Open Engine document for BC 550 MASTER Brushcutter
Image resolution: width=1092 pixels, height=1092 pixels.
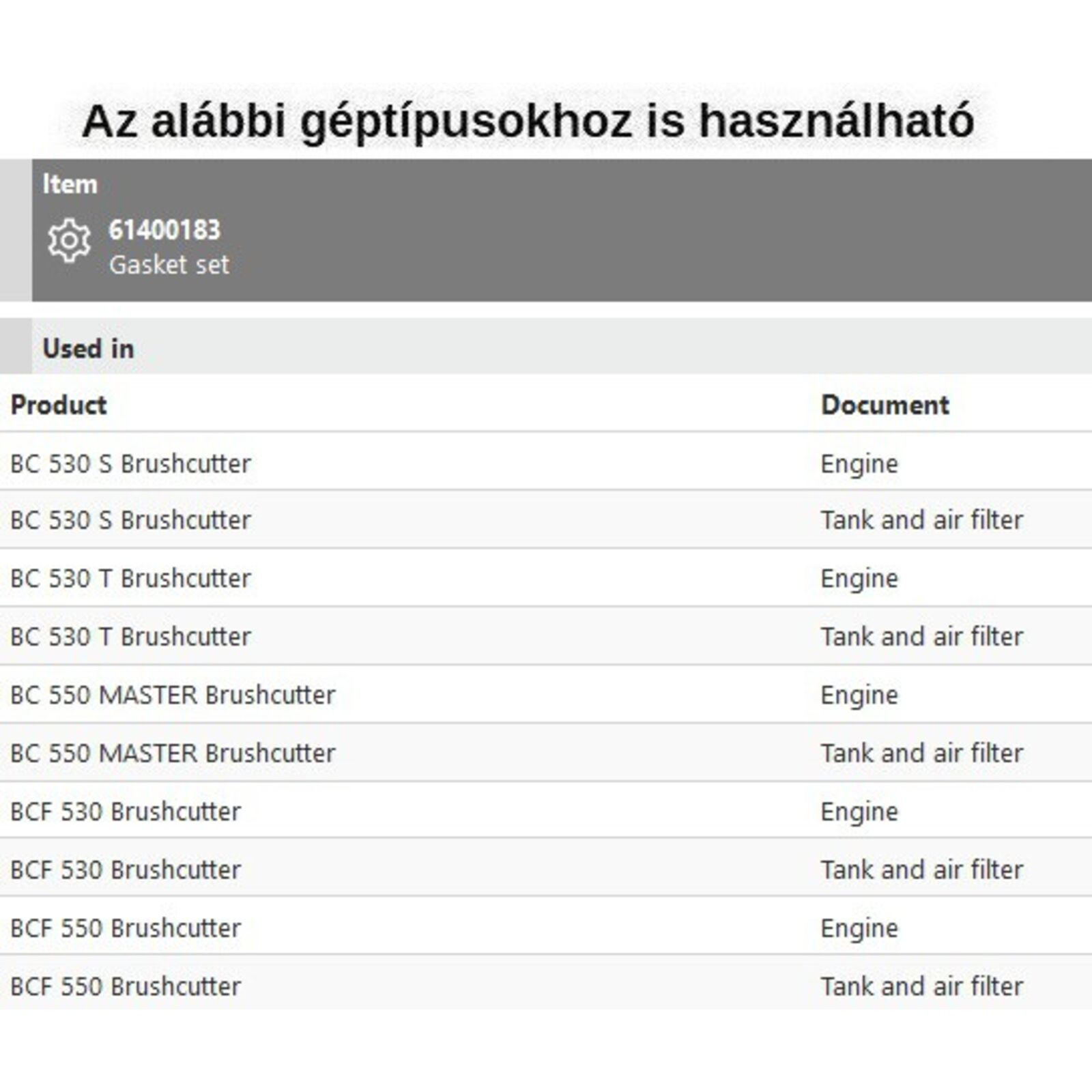(859, 695)
